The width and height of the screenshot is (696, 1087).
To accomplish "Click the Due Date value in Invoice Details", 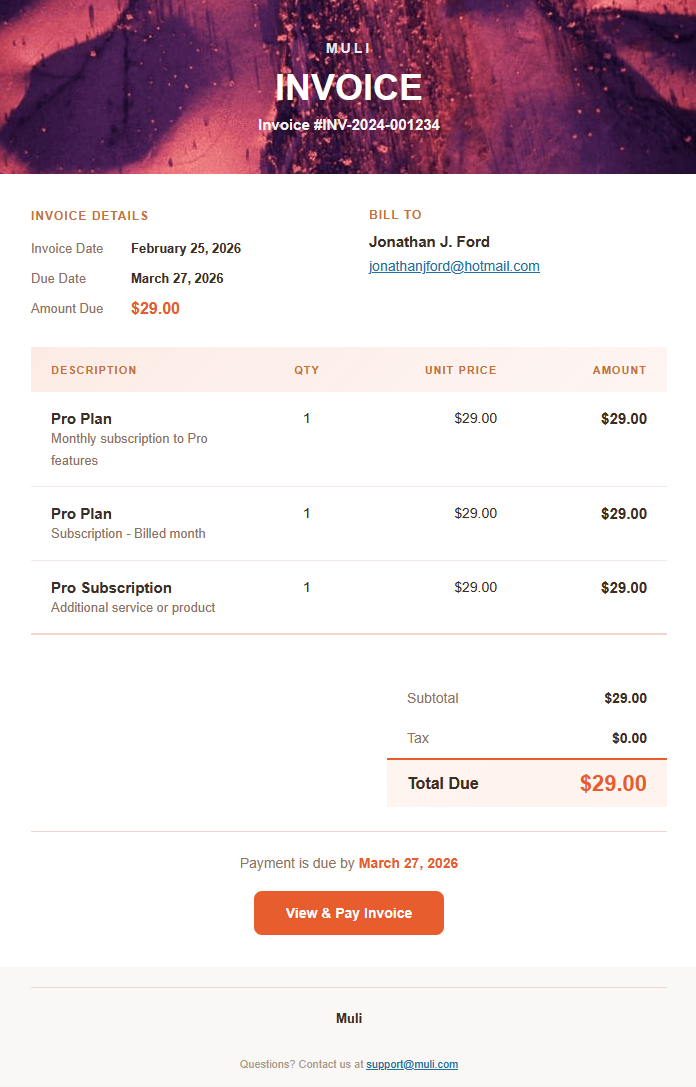I will coord(177,278).
